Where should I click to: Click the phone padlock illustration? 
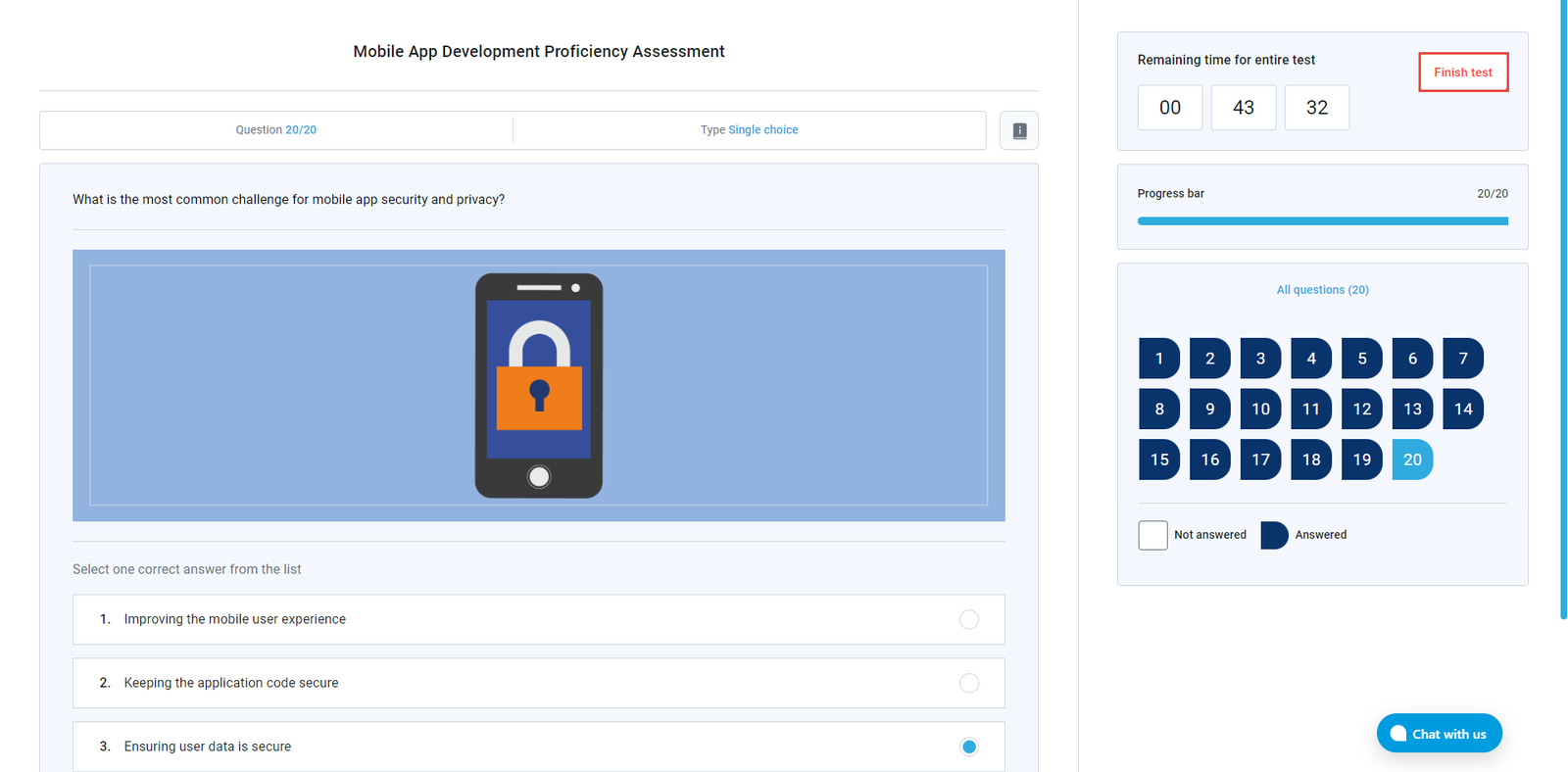(x=538, y=385)
